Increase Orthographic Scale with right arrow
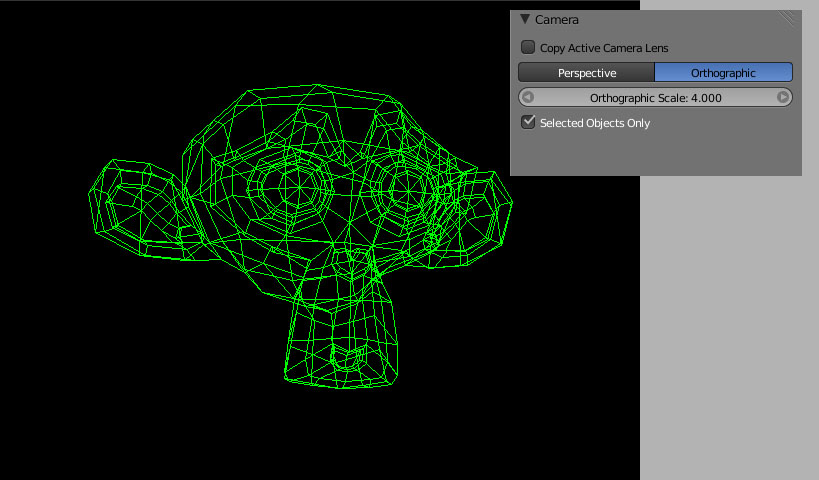Viewport: 819px width, 480px height. tap(782, 97)
